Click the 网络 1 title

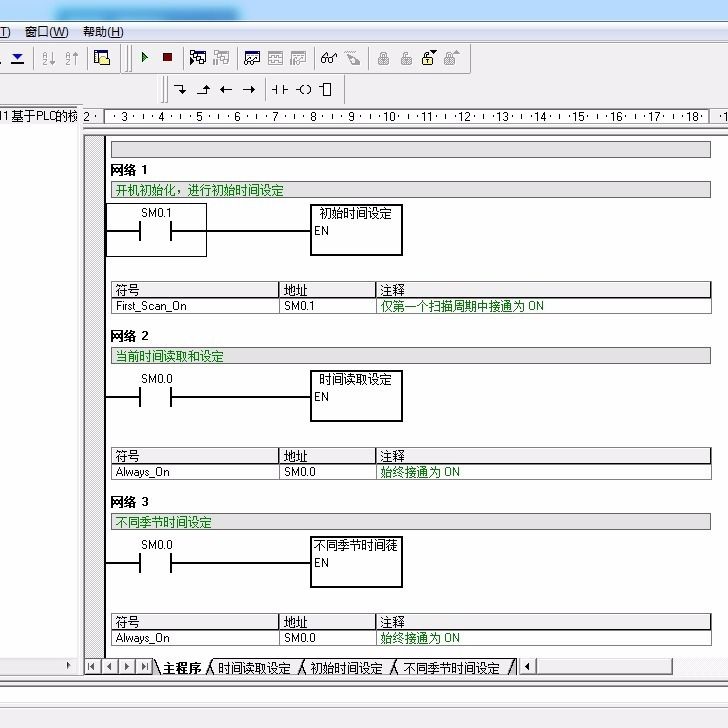(129, 170)
